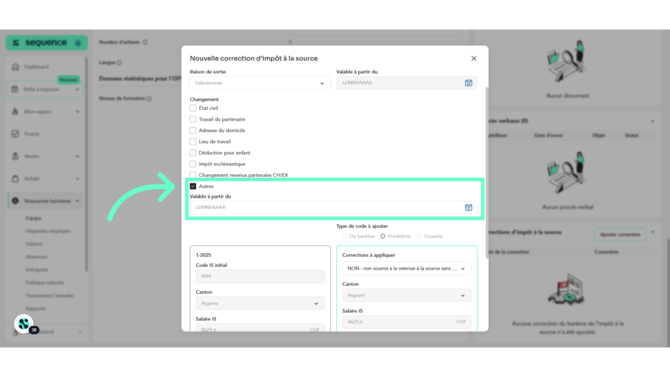
Task: Open Entreprise submenu item
Action: point(36,270)
